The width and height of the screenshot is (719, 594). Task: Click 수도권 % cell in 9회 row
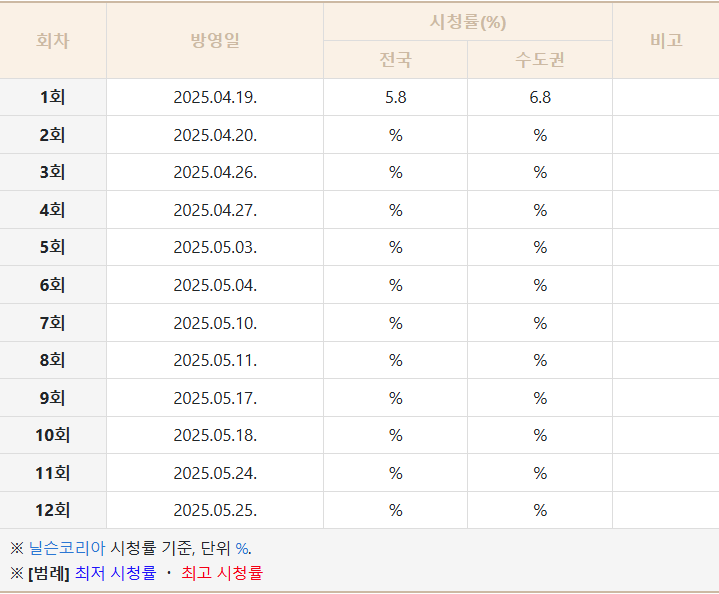[x=540, y=398]
